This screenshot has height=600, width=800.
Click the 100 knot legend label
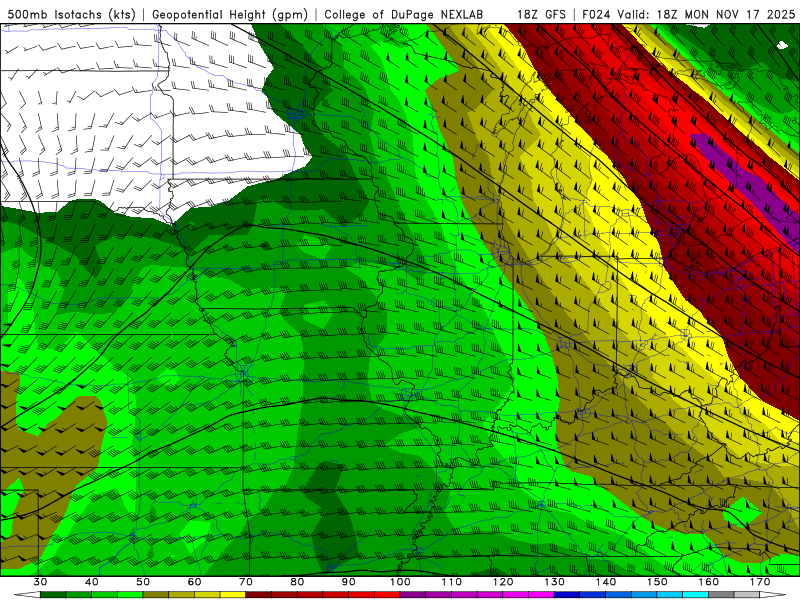400,582
